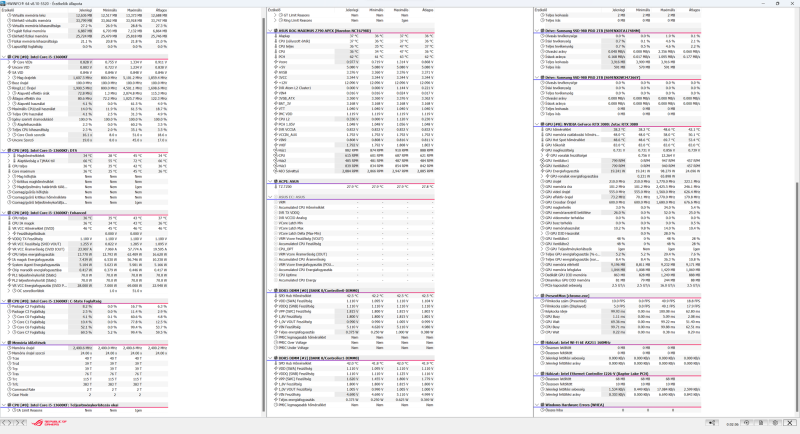This screenshot has width=800, height=434.
Task: Select the PCH 1.05V row
Action: coord(352,124)
